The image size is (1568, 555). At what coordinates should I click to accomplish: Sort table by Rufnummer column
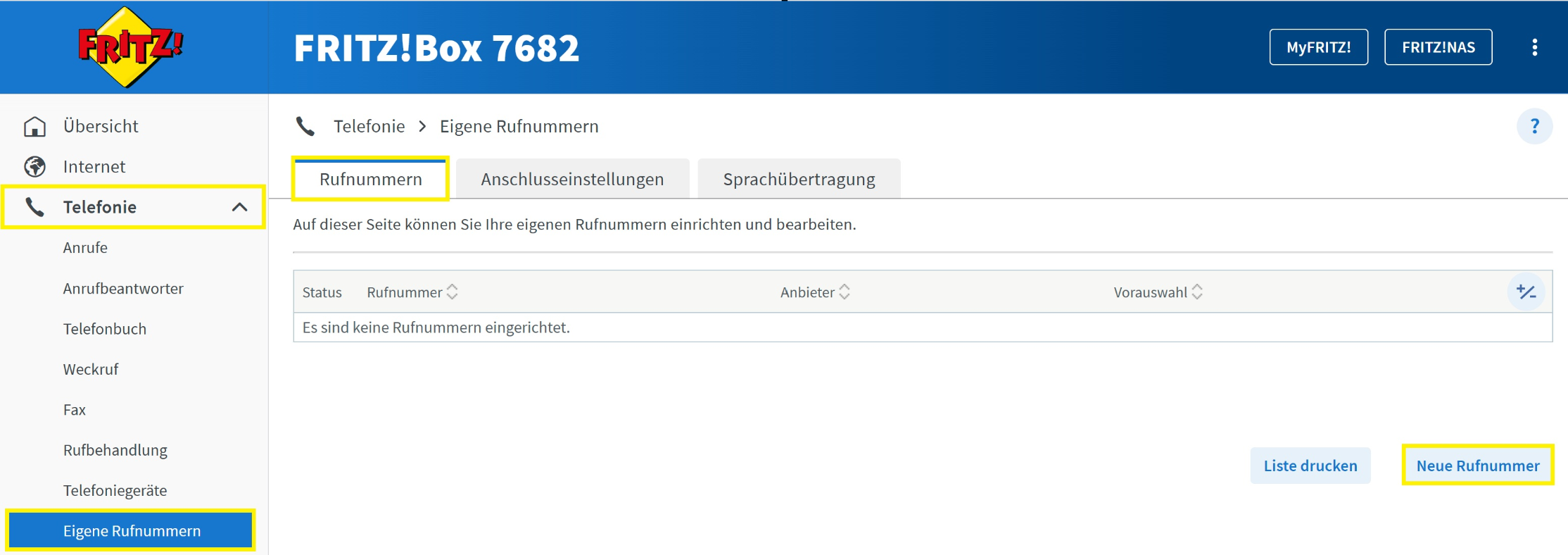412,292
